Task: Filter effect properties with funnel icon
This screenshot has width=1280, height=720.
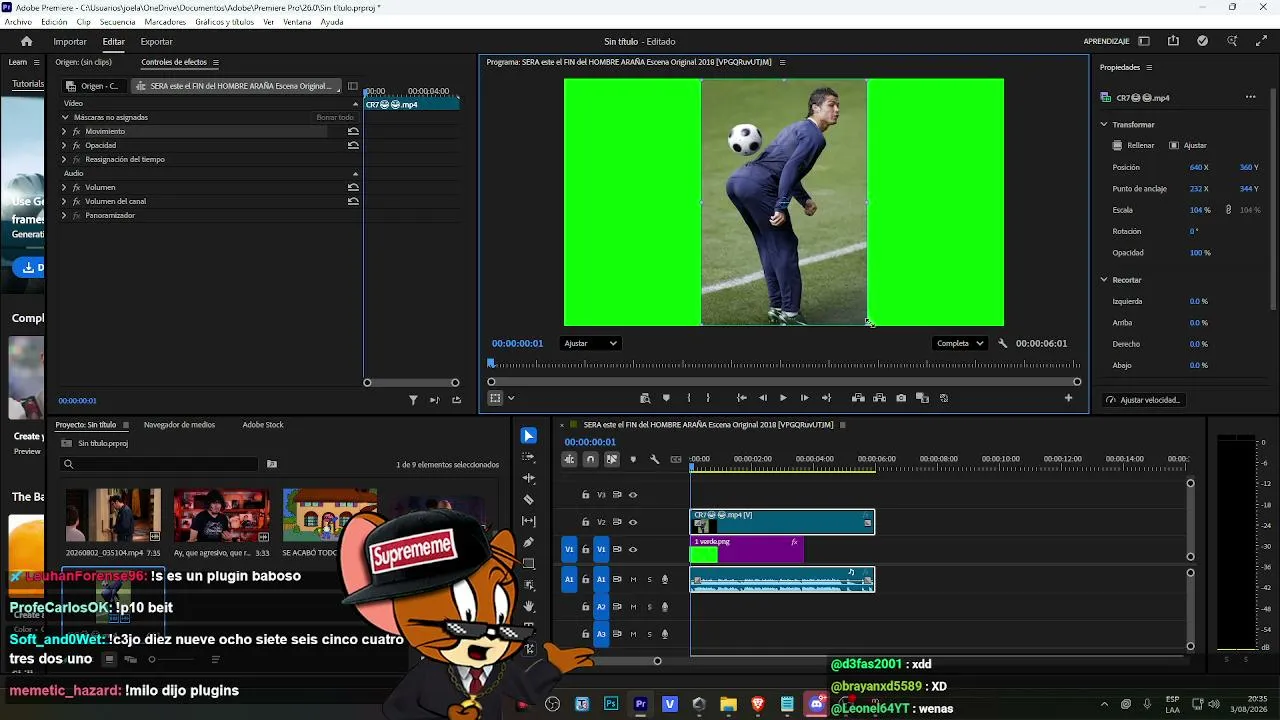Action: pos(413,400)
